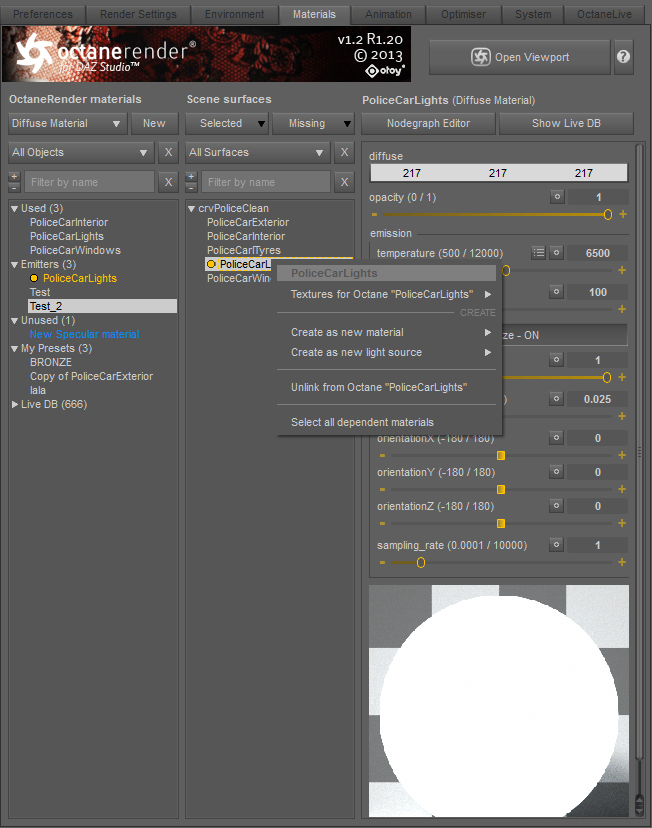The height and width of the screenshot is (828, 652).
Task: Increase orientationX with plus icon
Action: click(x=622, y=455)
